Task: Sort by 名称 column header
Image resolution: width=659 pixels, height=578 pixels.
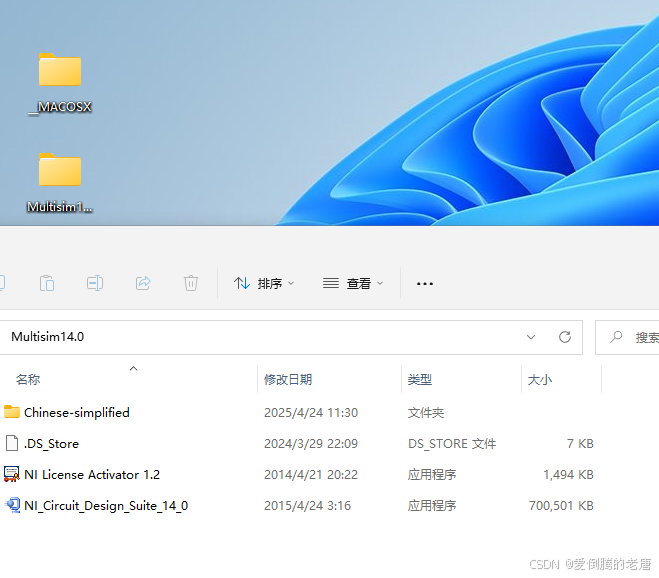Action: 28,380
